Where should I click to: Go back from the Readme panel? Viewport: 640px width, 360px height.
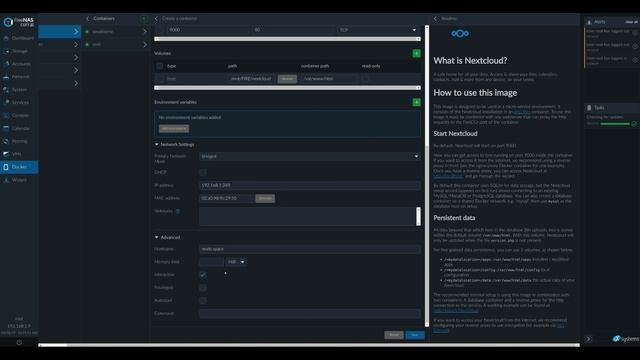pyautogui.click(x=436, y=18)
